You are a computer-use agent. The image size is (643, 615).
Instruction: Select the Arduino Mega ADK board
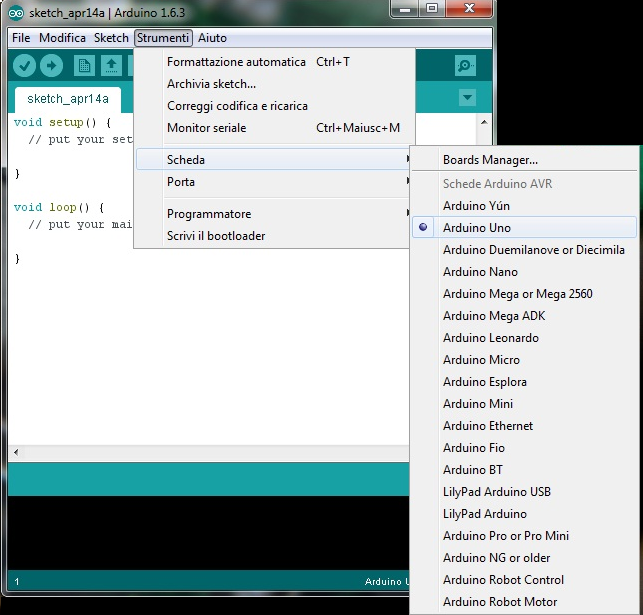[524, 316]
